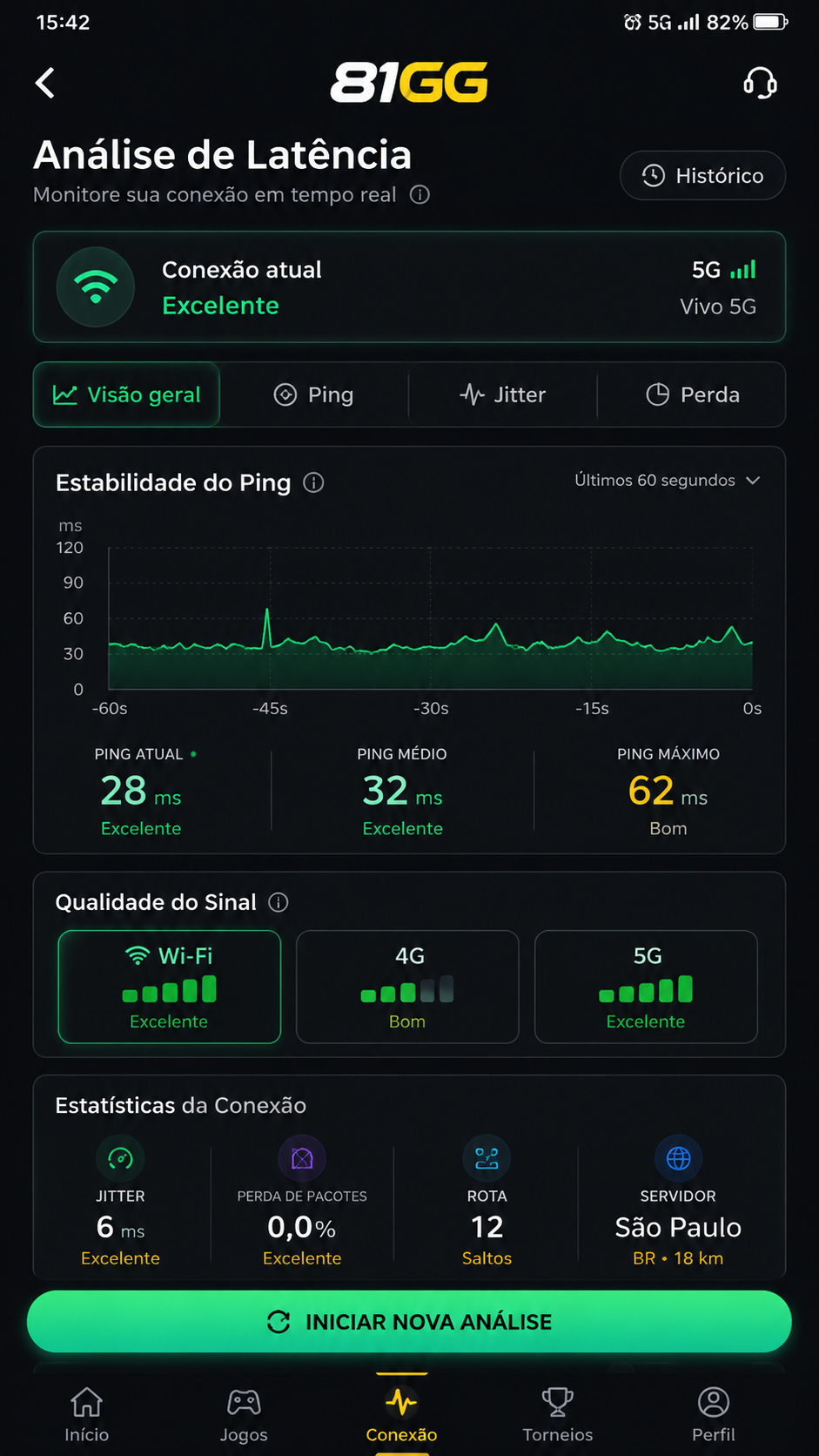This screenshot has width=819, height=1456.
Task: Open the Histórico button
Action: click(702, 176)
